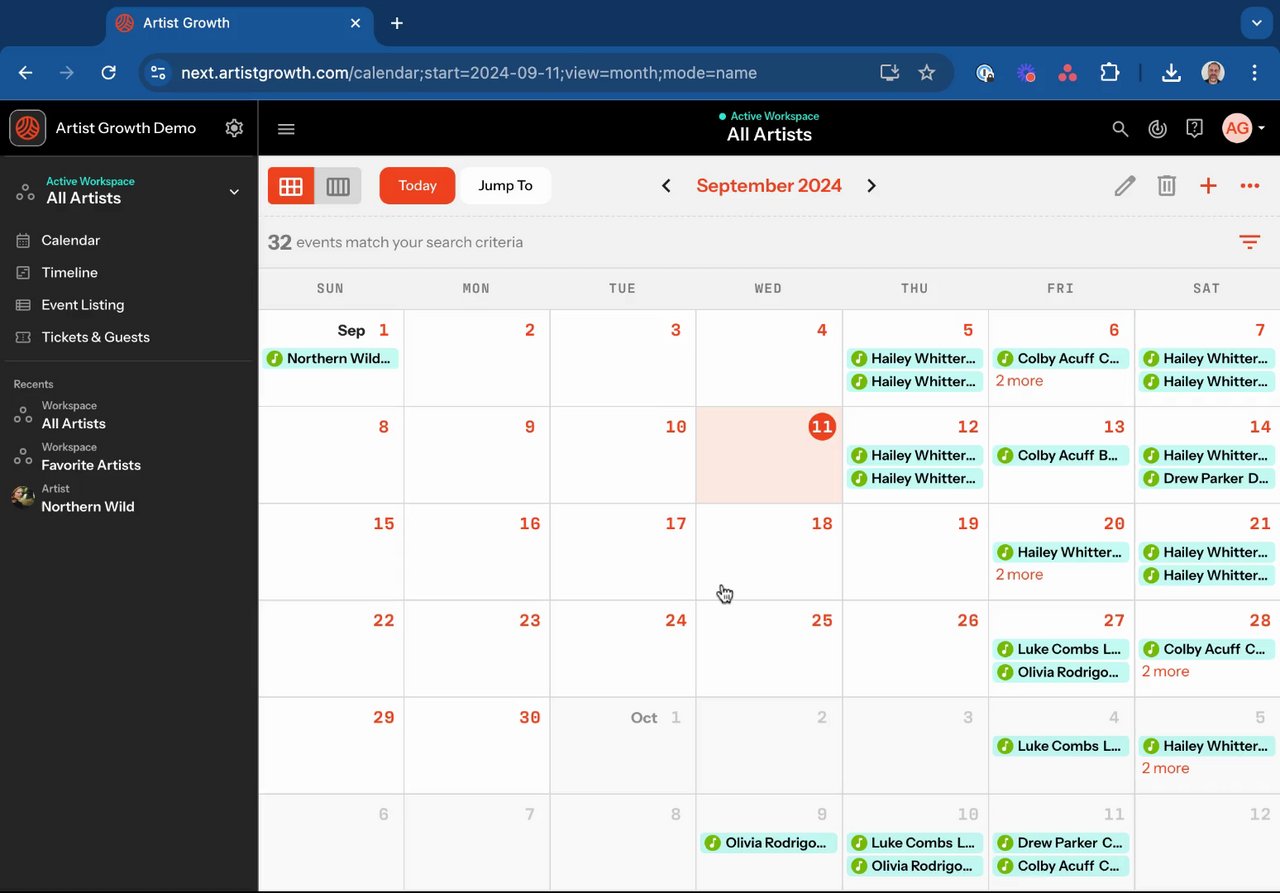
Task: Open the help question-mark icon
Action: point(1194,129)
